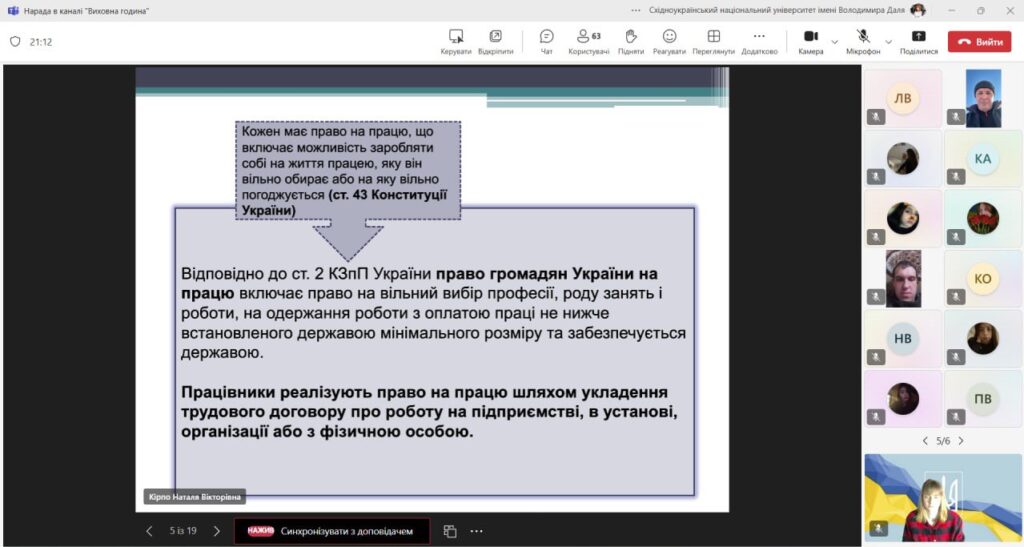
Task: Unmute with the Мікрофон toggle
Action: point(863,41)
